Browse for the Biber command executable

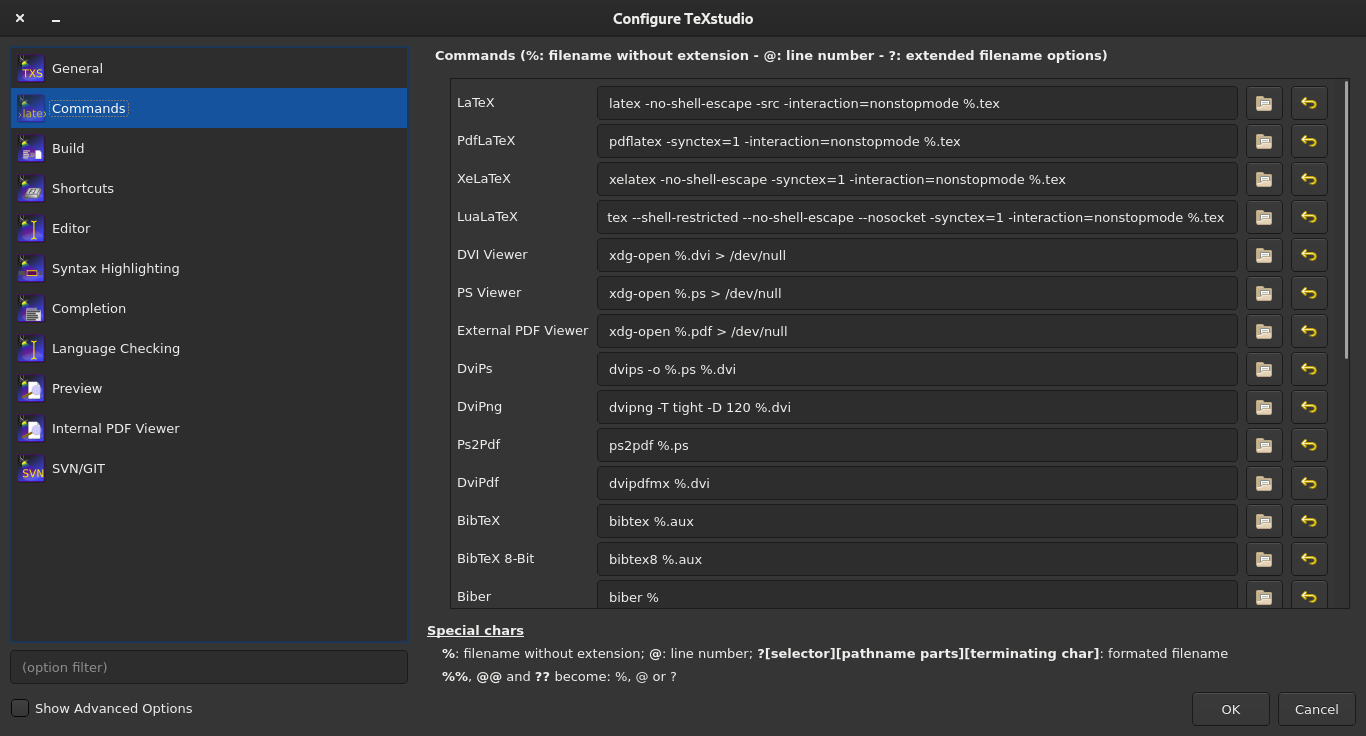(x=1264, y=594)
